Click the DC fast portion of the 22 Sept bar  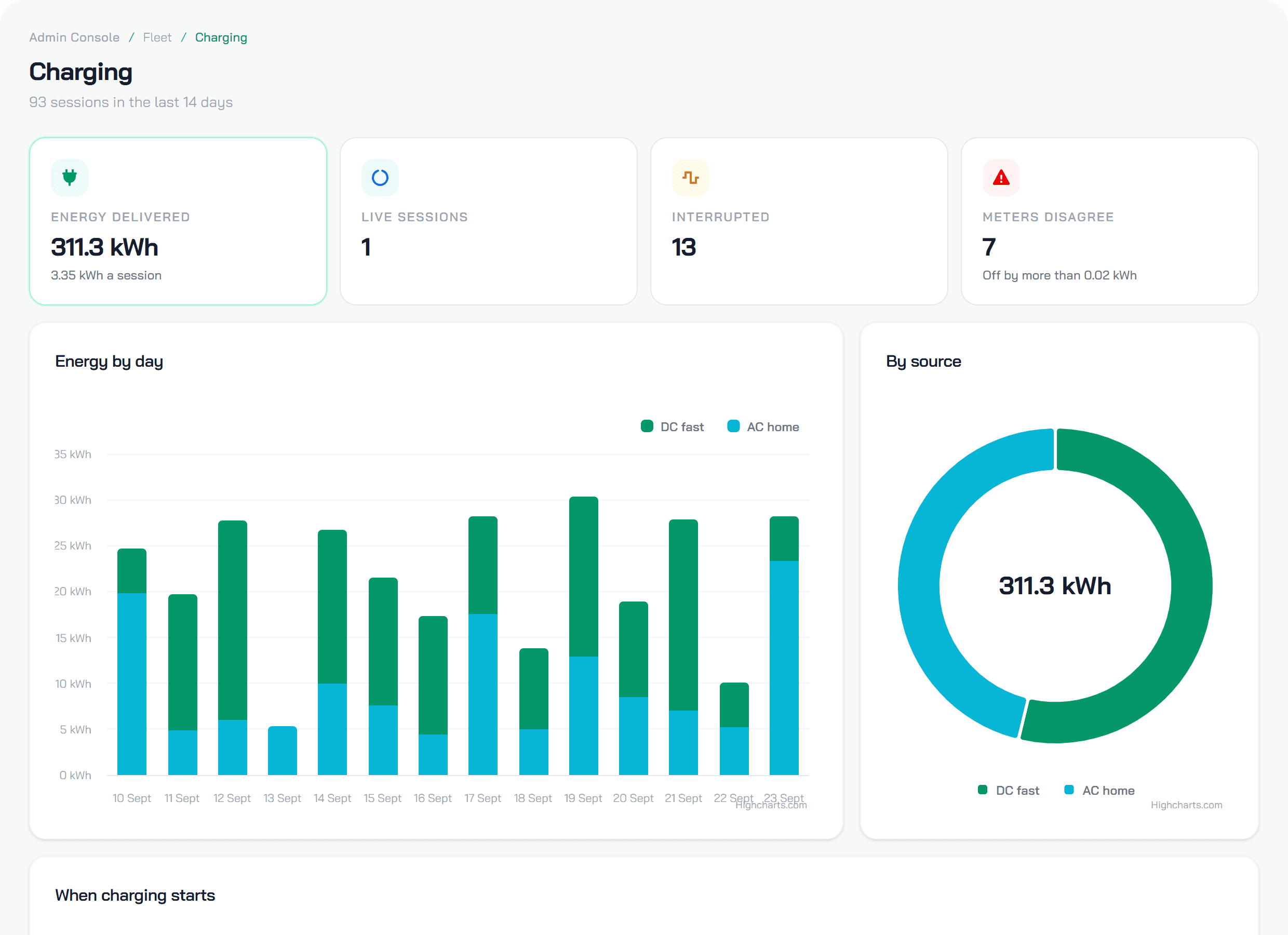[x=734, y=705]
